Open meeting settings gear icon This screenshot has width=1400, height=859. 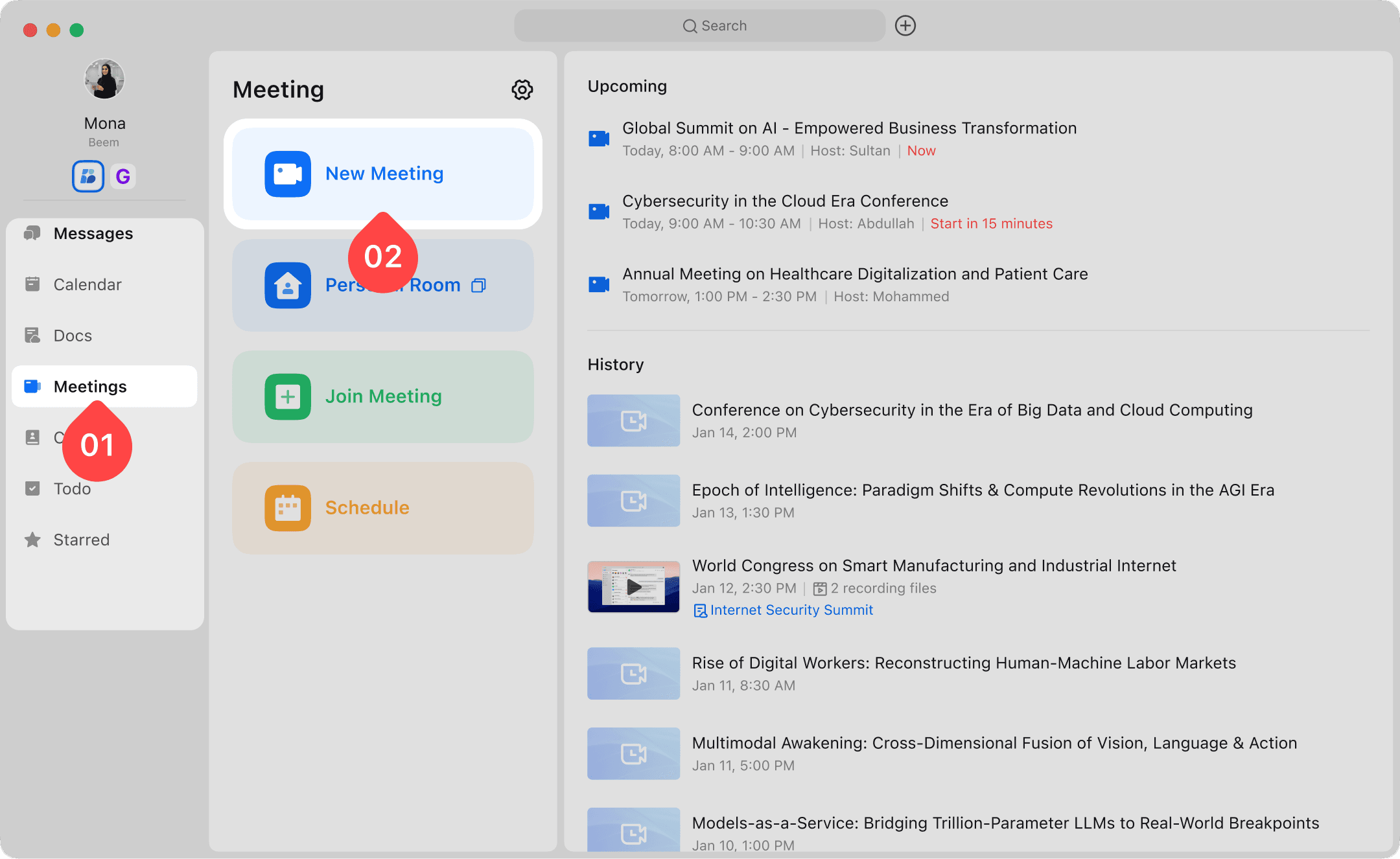click(x=522, y=90)
